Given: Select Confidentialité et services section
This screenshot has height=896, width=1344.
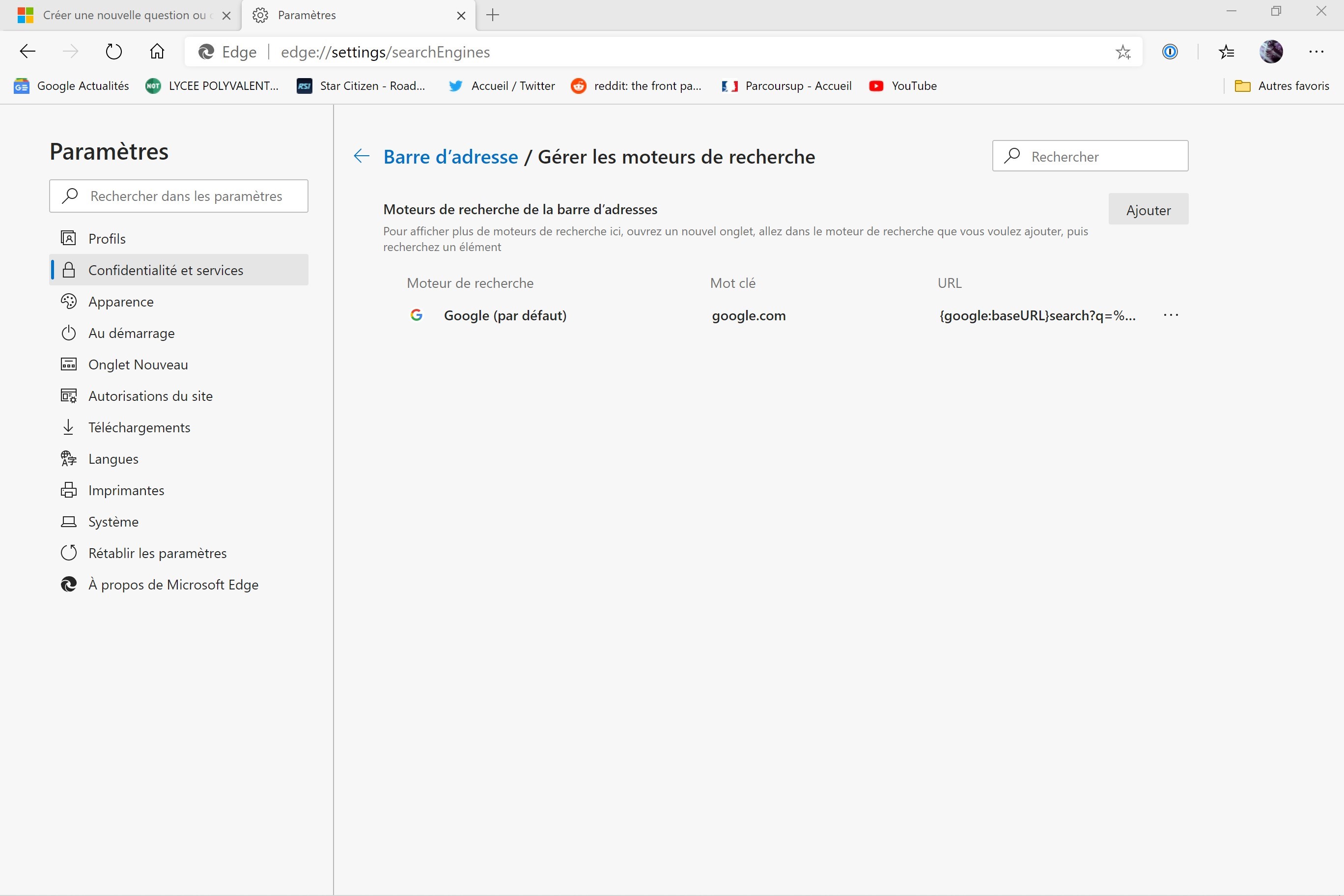Looking at the screenshot, I should tap(179, 270).
